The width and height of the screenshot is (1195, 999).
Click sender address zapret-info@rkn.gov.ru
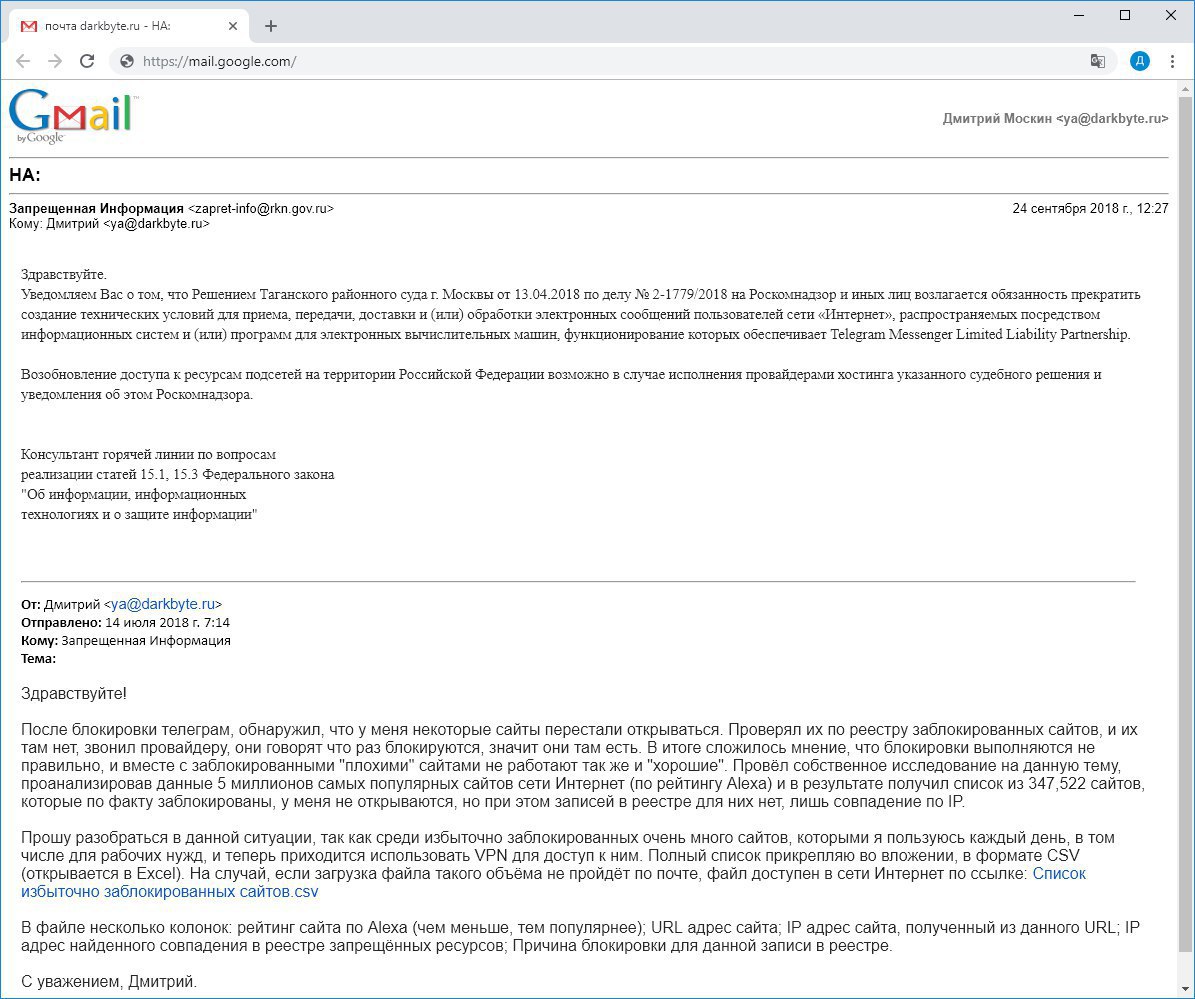261,209
